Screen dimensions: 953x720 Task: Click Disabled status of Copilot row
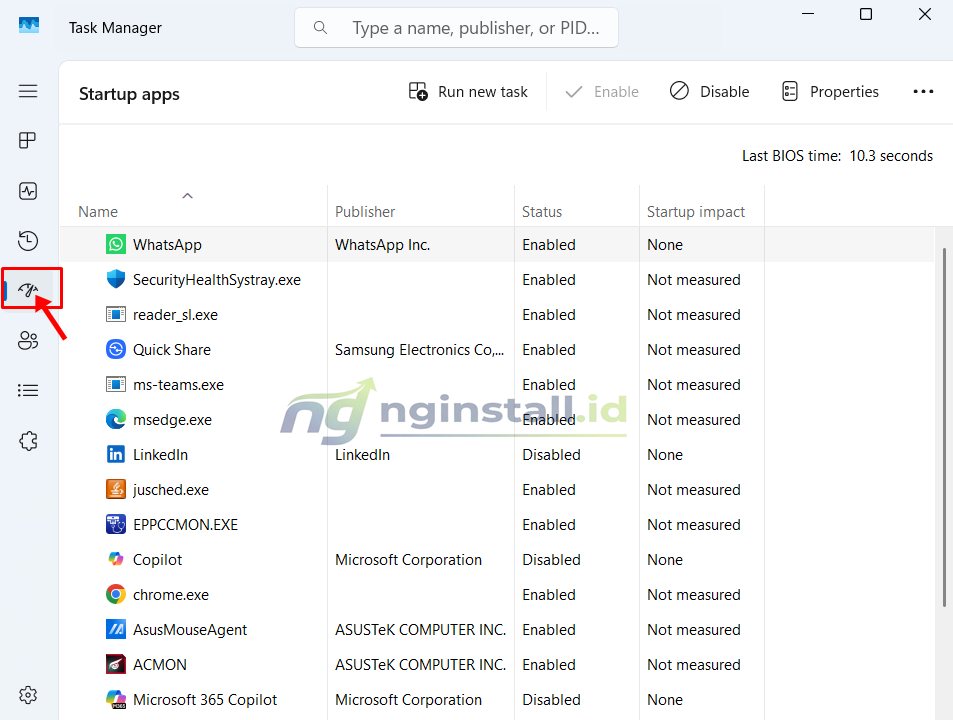point(551,560)
